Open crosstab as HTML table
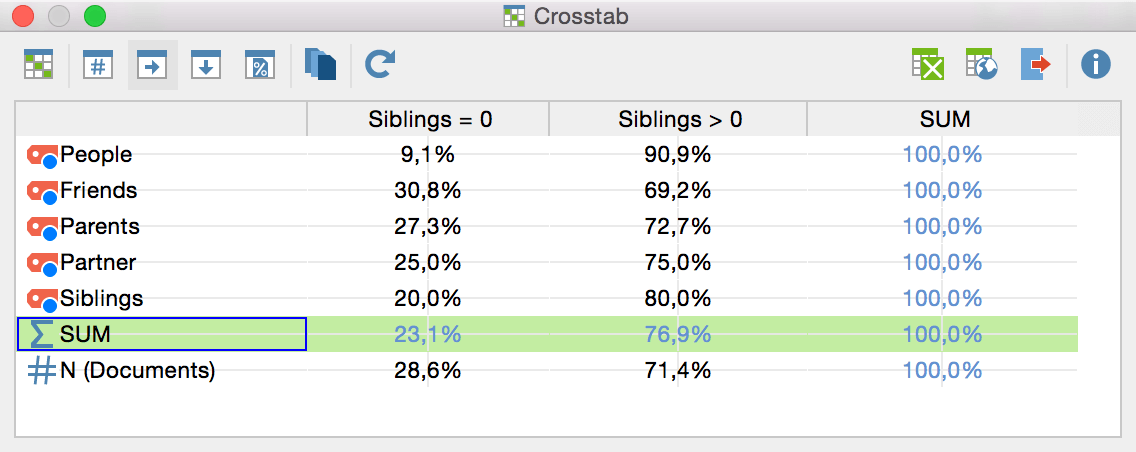The width and height of the screenshot is (1136, 452). tap(982, 64)
